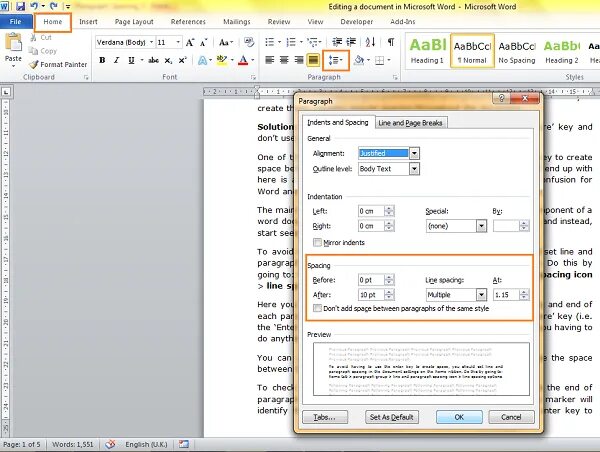600x452 pixels.
Task: Click Shrink Font icon
Action: tap(204, 42)
